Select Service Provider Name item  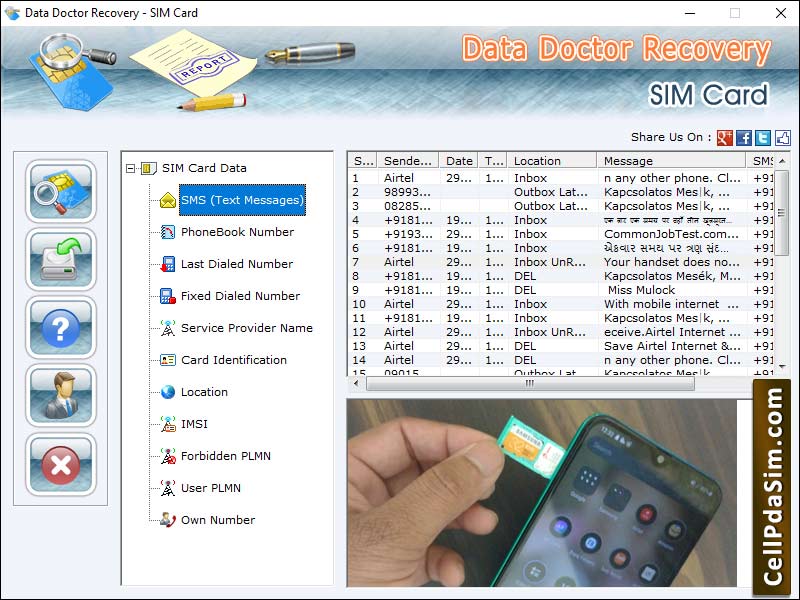click(246, 328)
